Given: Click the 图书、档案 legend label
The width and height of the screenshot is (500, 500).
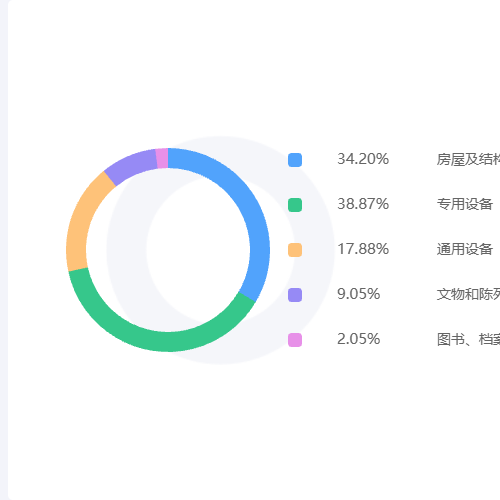Looking at the screenshot, I should click(468, 339).
